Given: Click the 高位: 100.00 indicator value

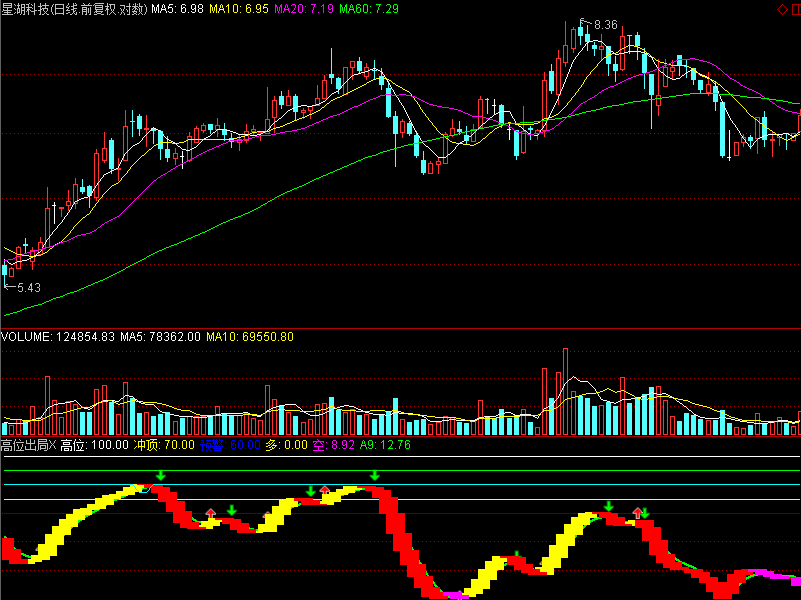Looking at the screenshot, I should pyautogui.click(x=95, y=445).
